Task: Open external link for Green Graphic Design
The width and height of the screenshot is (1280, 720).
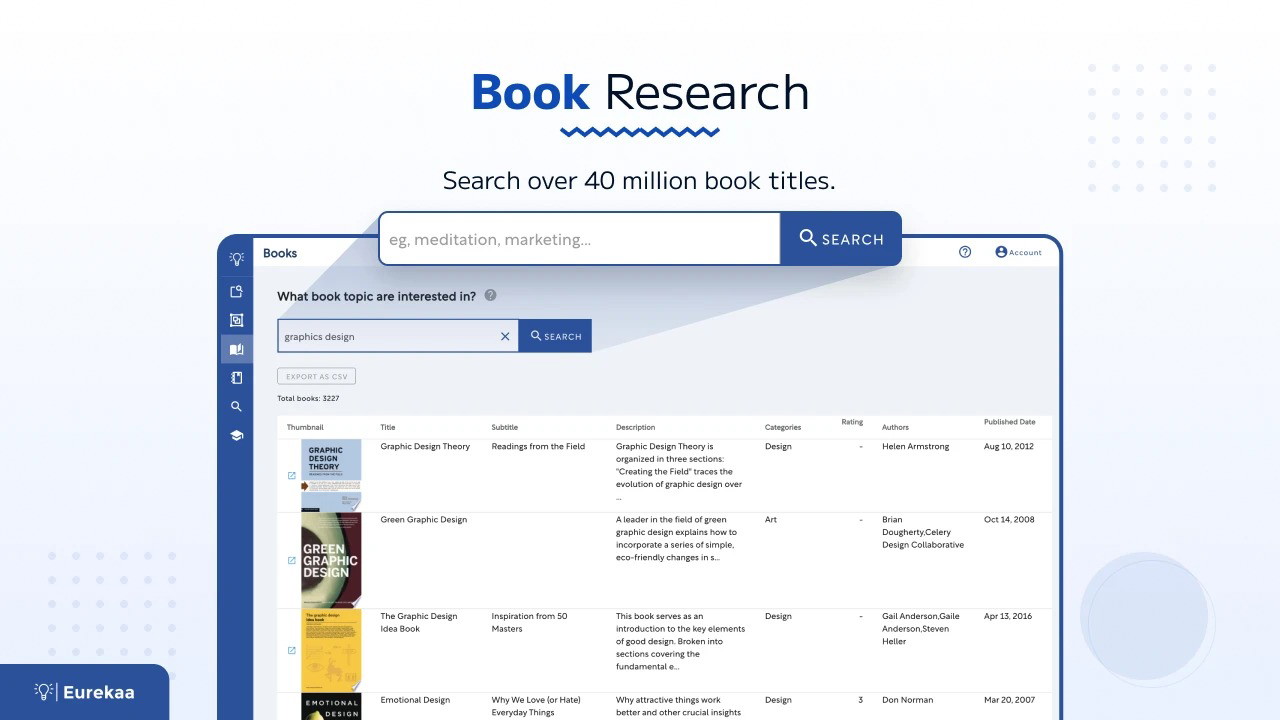Action: [292, 561]
